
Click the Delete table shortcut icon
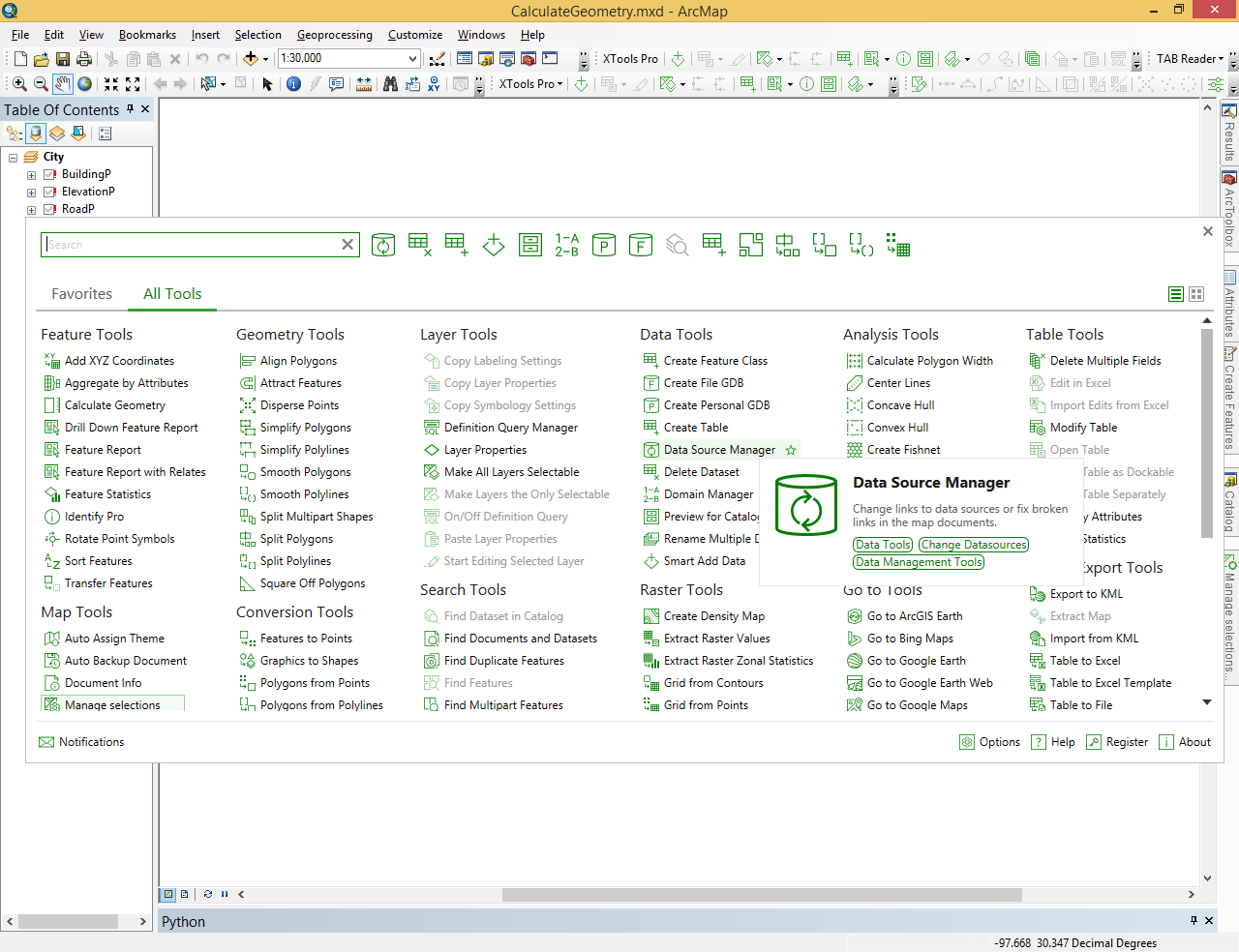pos(419,245)
